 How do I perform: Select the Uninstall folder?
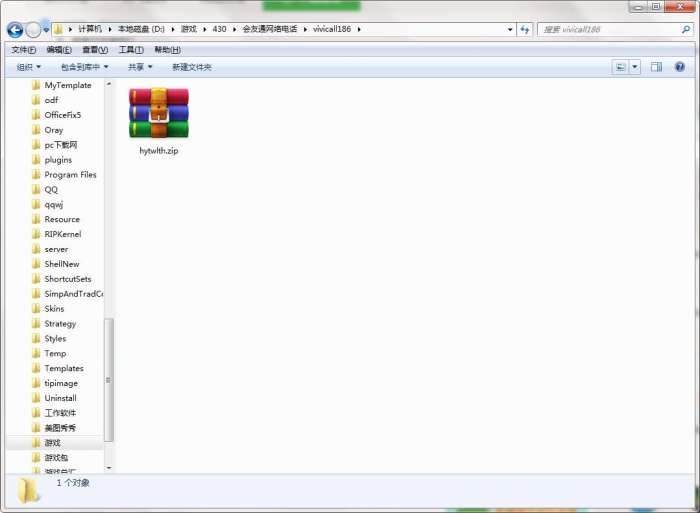click(x=60, y=398)
